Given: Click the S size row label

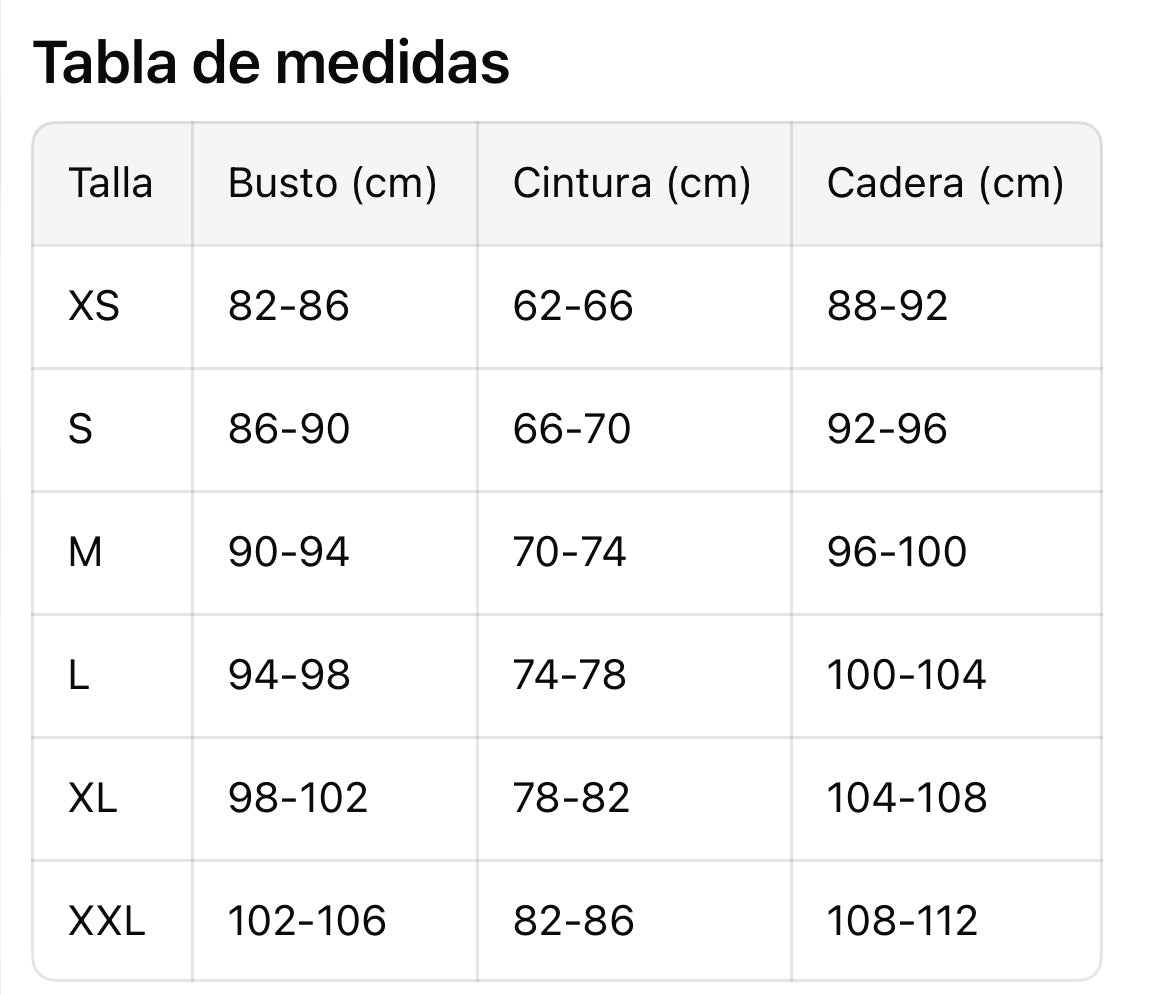Looking at the screenshot, I should (x=80, y=429).
